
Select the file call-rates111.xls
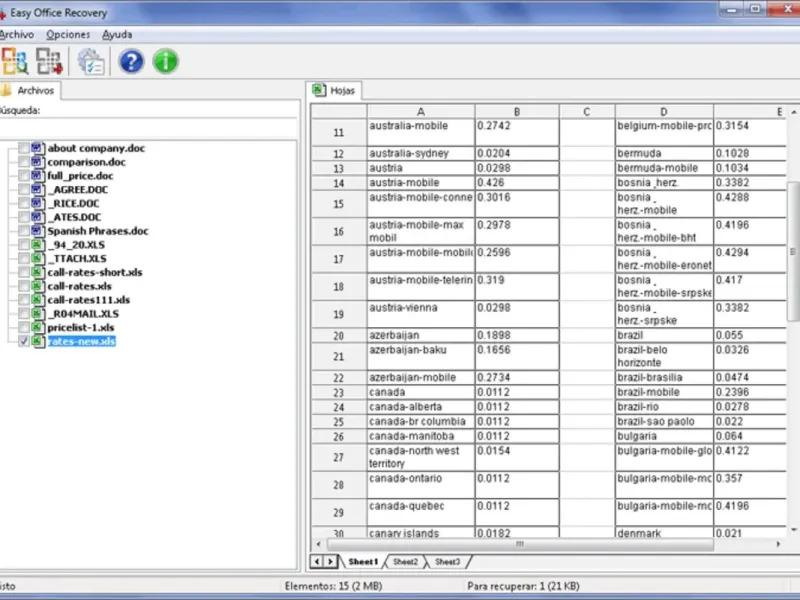tap(89, 299)
